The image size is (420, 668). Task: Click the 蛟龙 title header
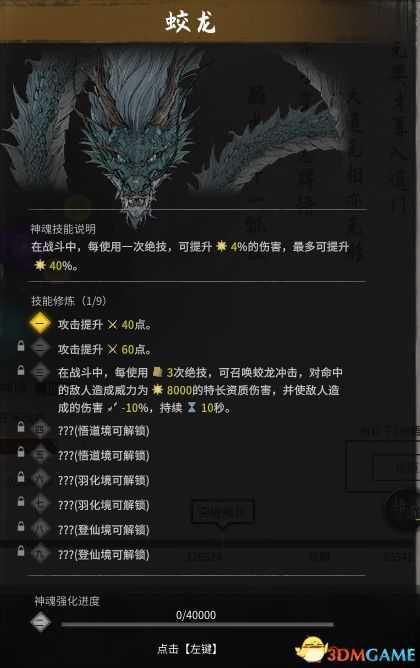190,21
